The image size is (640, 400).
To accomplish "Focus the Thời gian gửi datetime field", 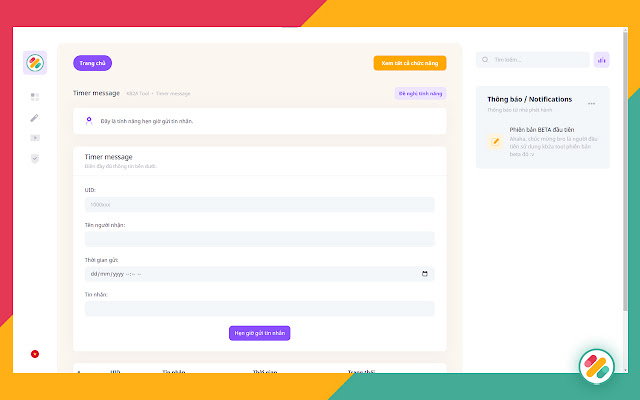I will click(260, 274).
